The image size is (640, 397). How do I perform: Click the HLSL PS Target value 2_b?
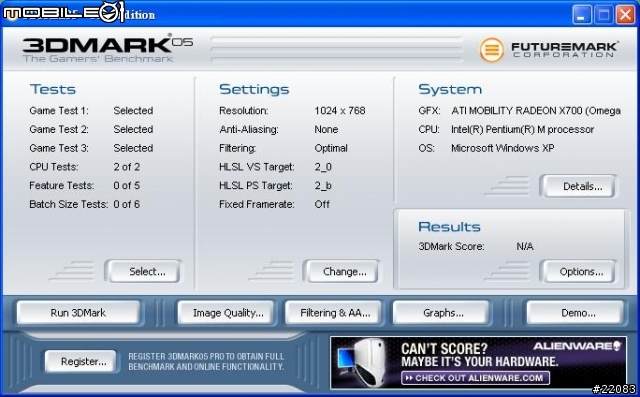[323, 186]
